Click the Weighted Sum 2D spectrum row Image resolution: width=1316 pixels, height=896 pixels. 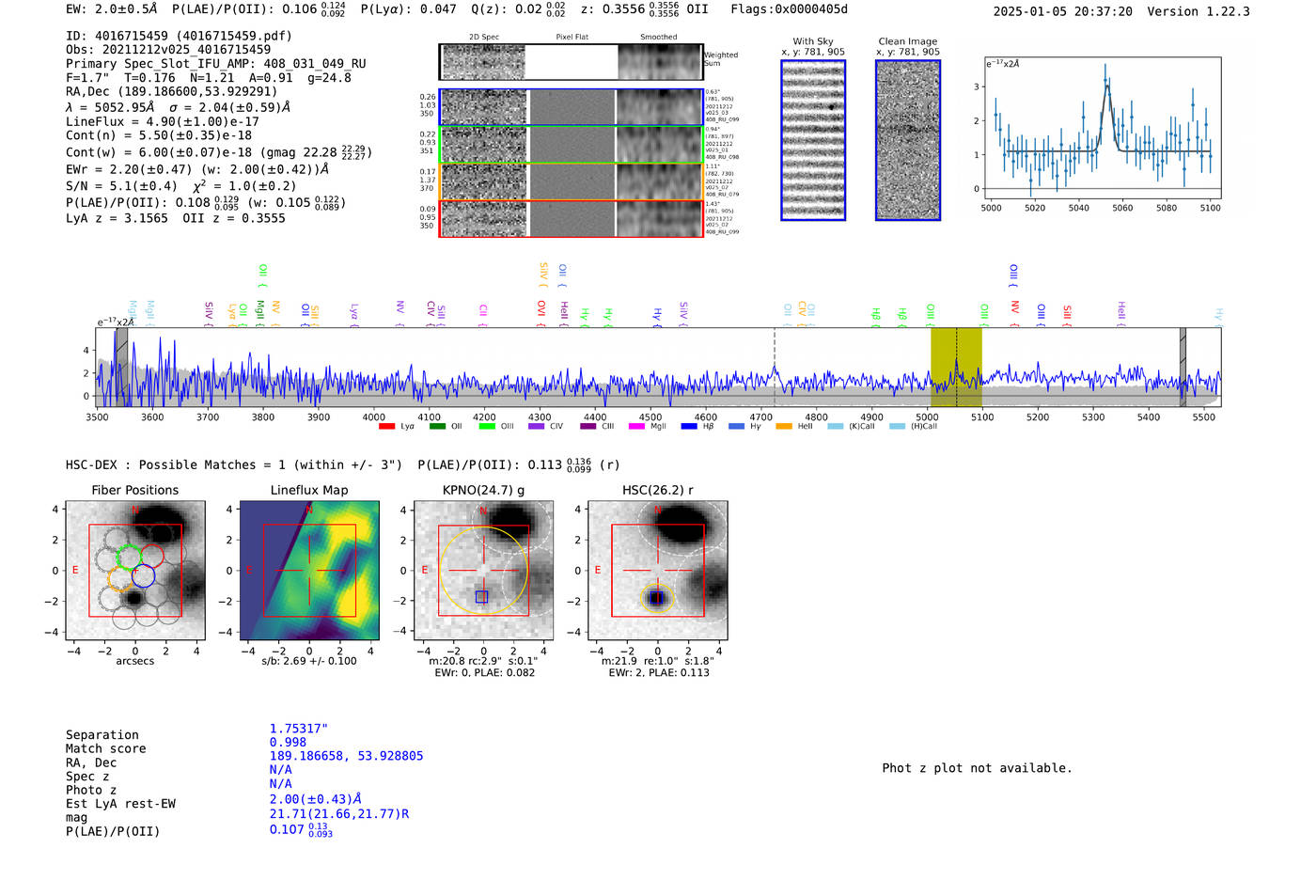(x=572, y=62)
